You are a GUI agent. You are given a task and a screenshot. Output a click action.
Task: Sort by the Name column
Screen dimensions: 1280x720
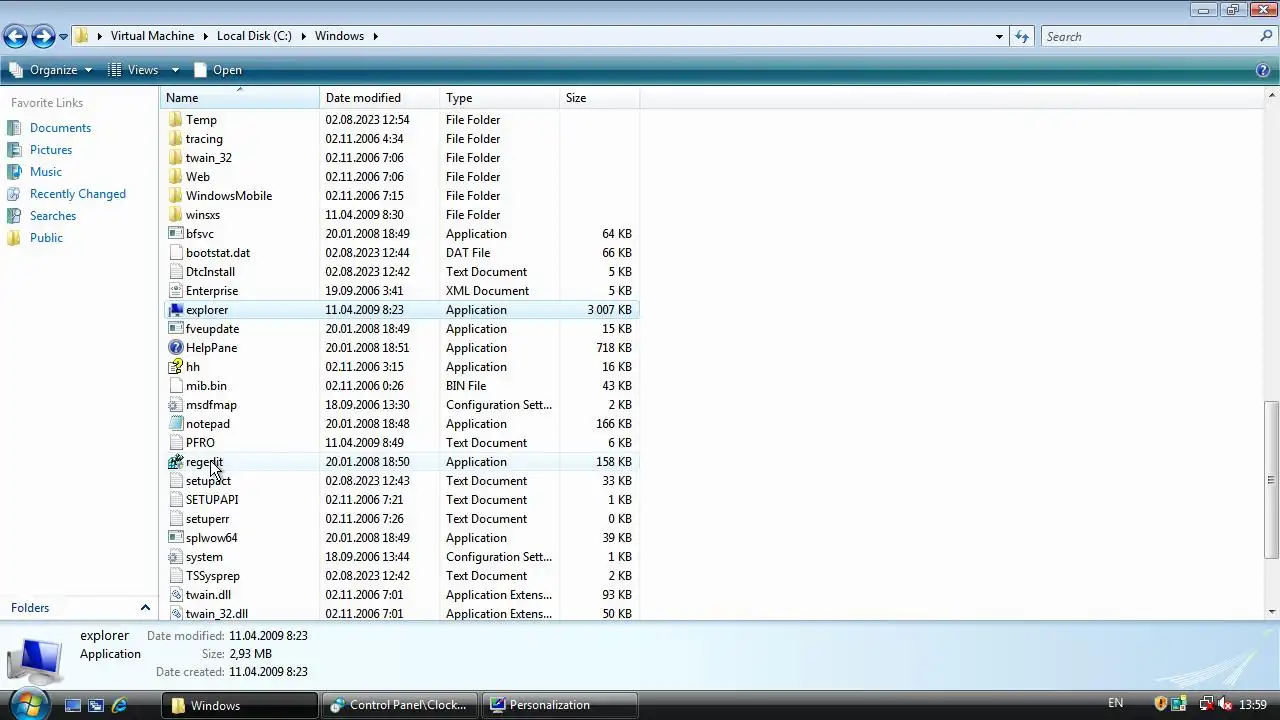point(240,98)
